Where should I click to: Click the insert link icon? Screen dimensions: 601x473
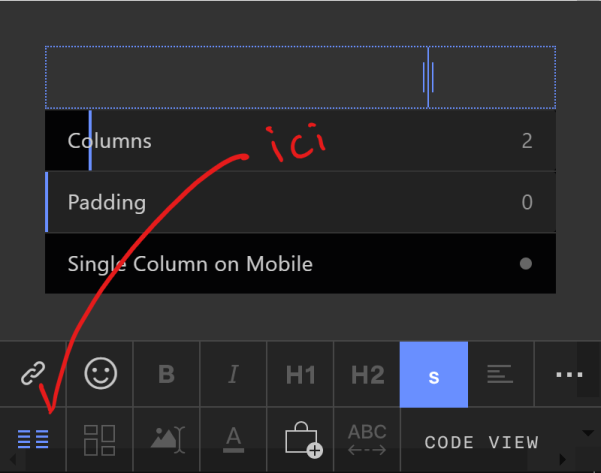click(x=33, y=374)
